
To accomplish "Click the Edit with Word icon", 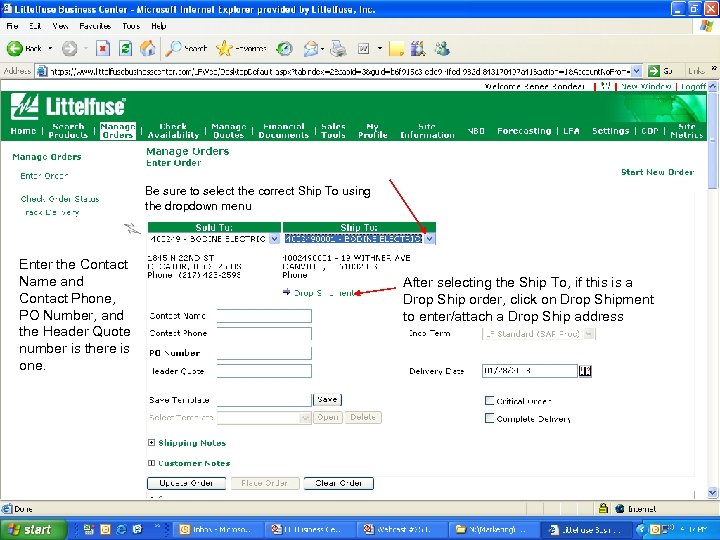I will [364, 48].
